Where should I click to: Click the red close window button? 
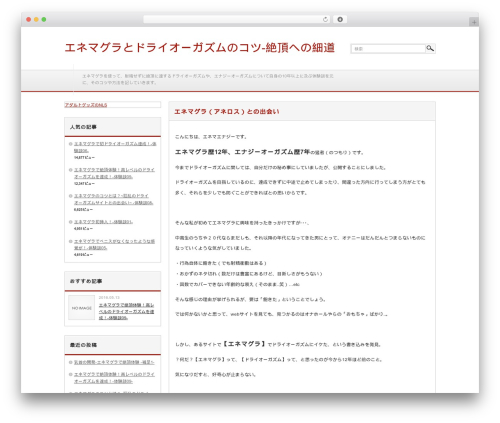click(x=29, y=19)
